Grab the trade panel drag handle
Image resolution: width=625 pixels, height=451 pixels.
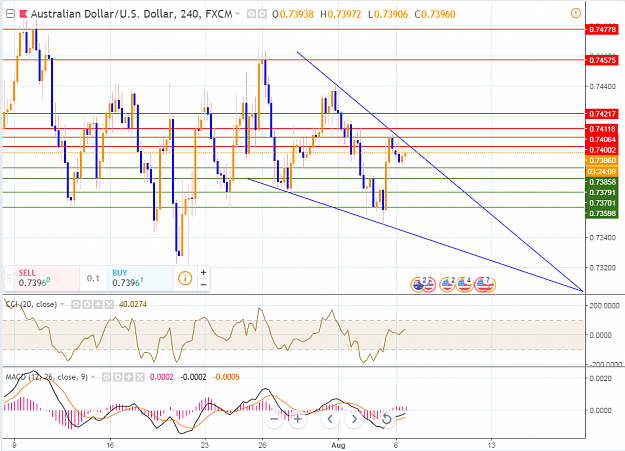pyautogui.click(x=9, y=278)
